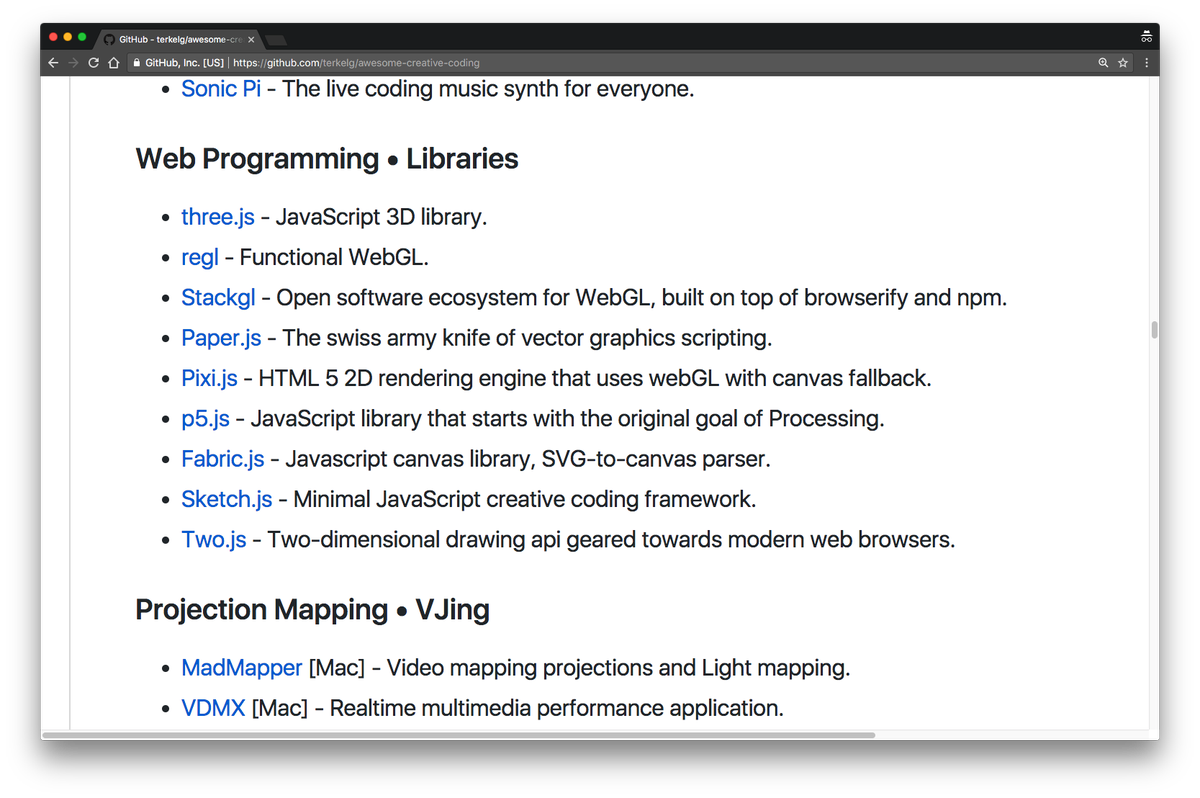Click the incognito icon in title bar

[x=1146, y=37]
